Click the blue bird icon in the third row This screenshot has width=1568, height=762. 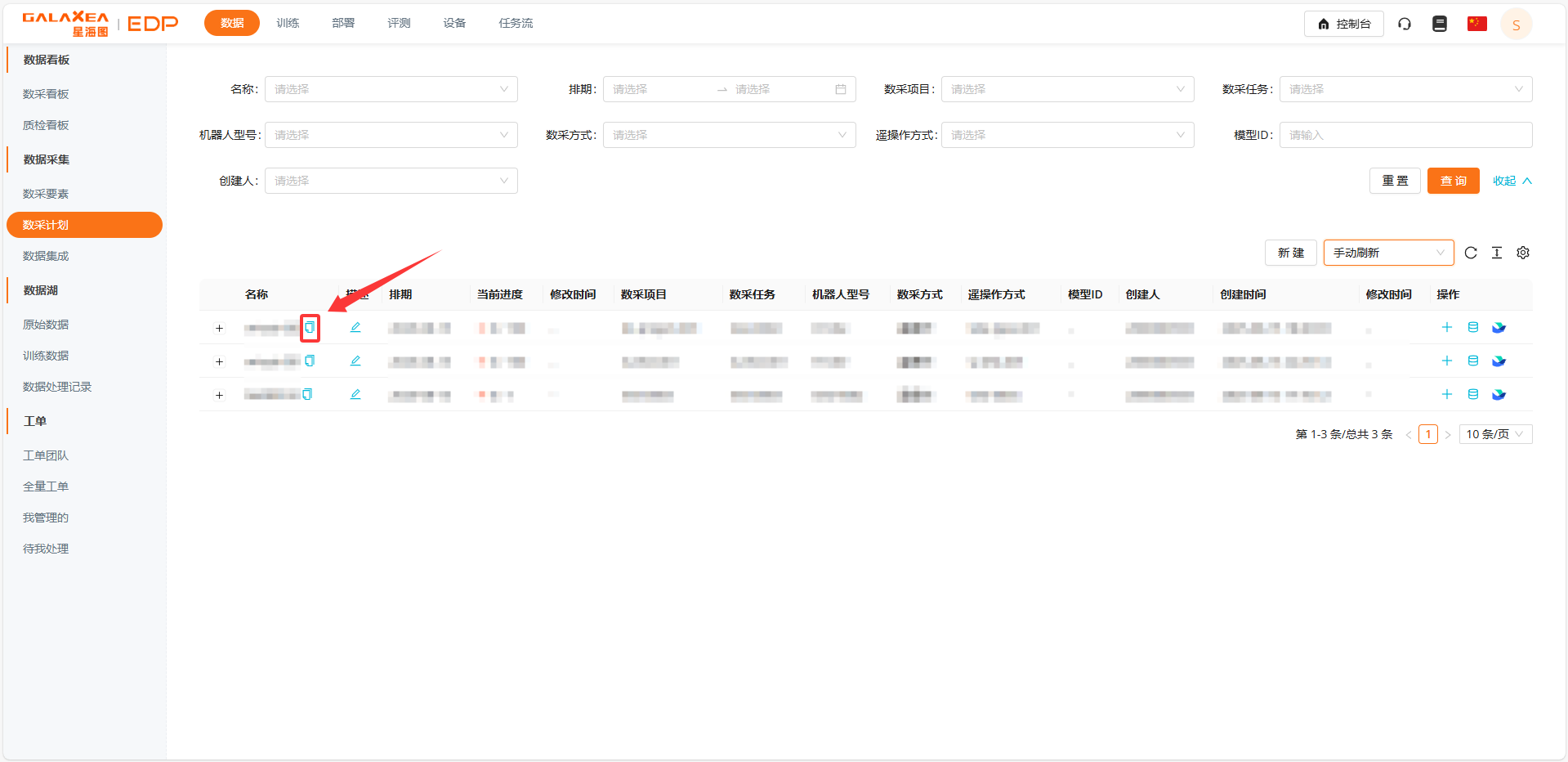point(1499,395)
